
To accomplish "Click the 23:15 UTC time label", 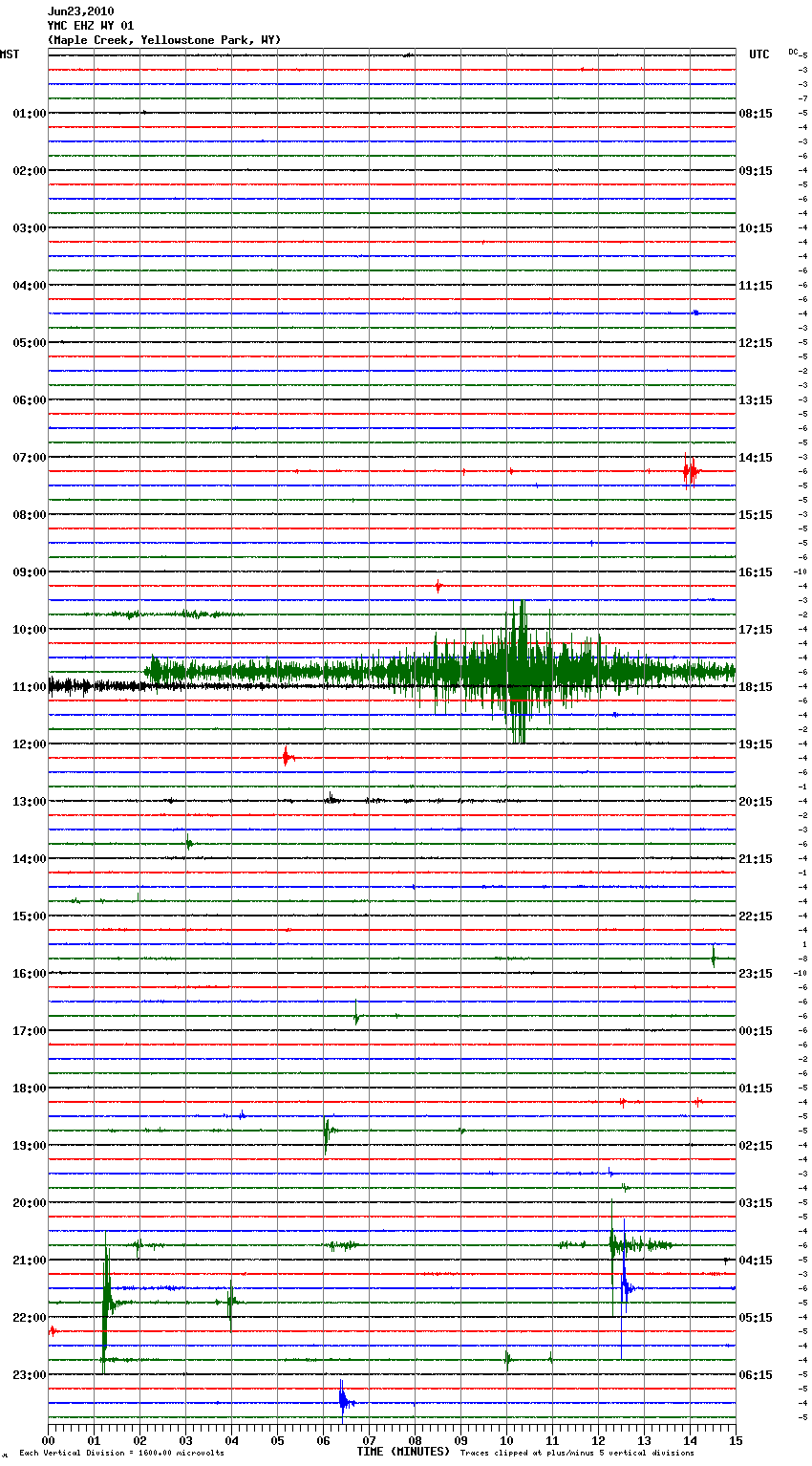I will pyautogui.click(x=756, y=974).
